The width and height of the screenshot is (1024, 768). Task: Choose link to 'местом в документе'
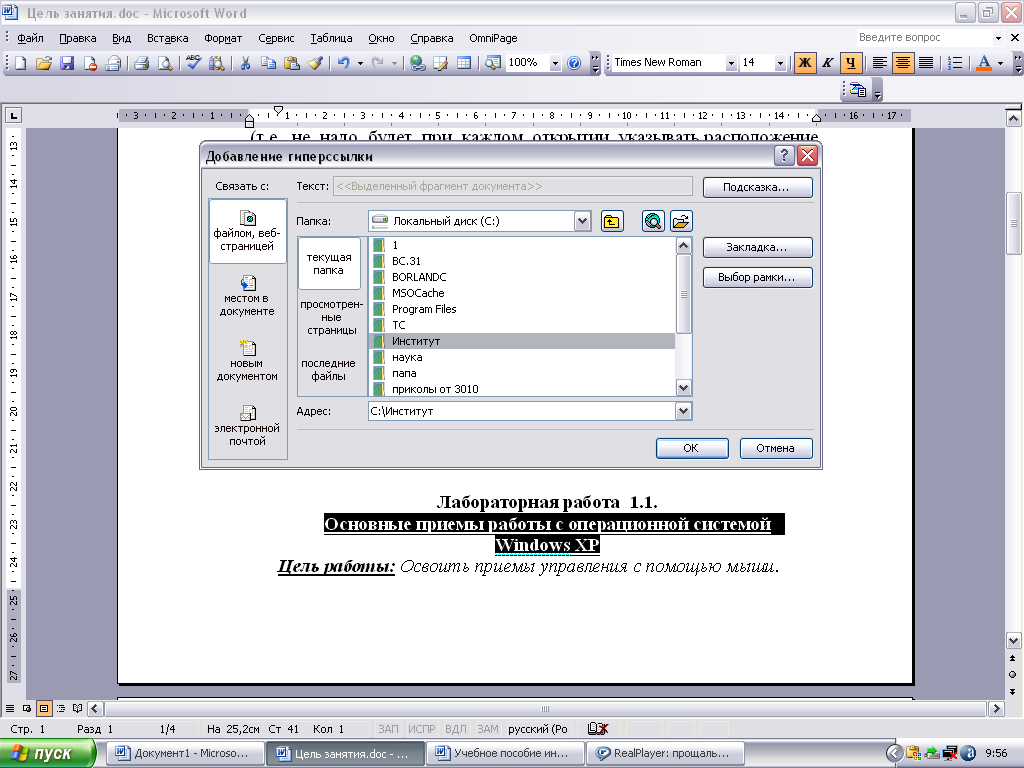tap(247, 296)
